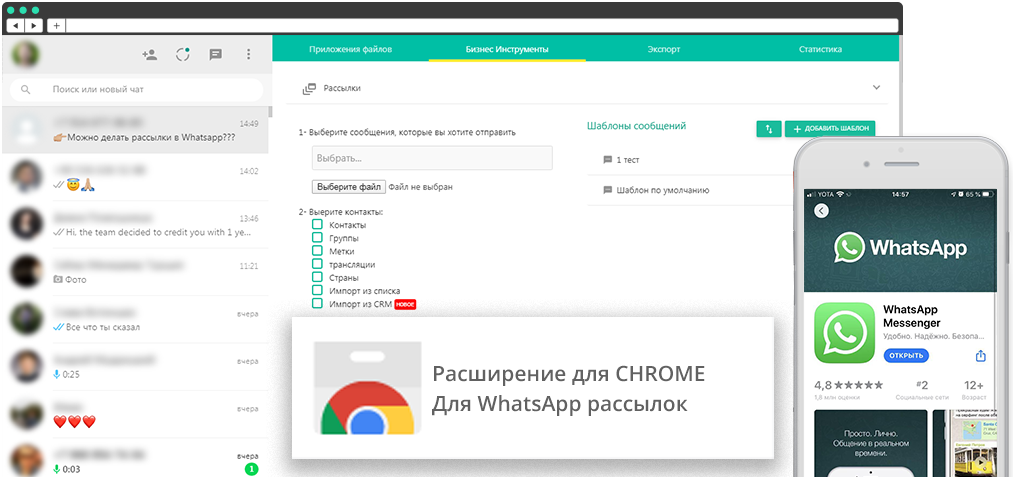This screenshot has width=1013, height=477.
Task: Click the search magnifier icon
Action: [x=26, y=90]
